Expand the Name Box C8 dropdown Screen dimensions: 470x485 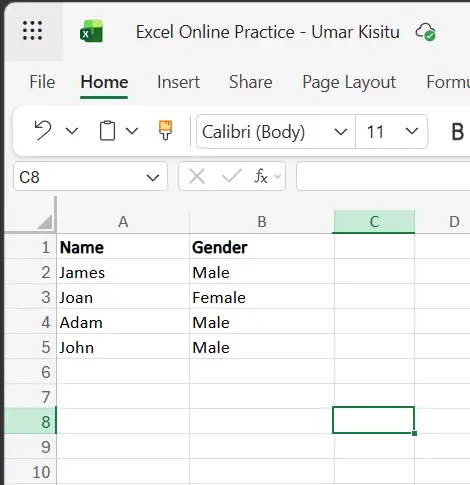pyautogui.click(x=153, y=177)
